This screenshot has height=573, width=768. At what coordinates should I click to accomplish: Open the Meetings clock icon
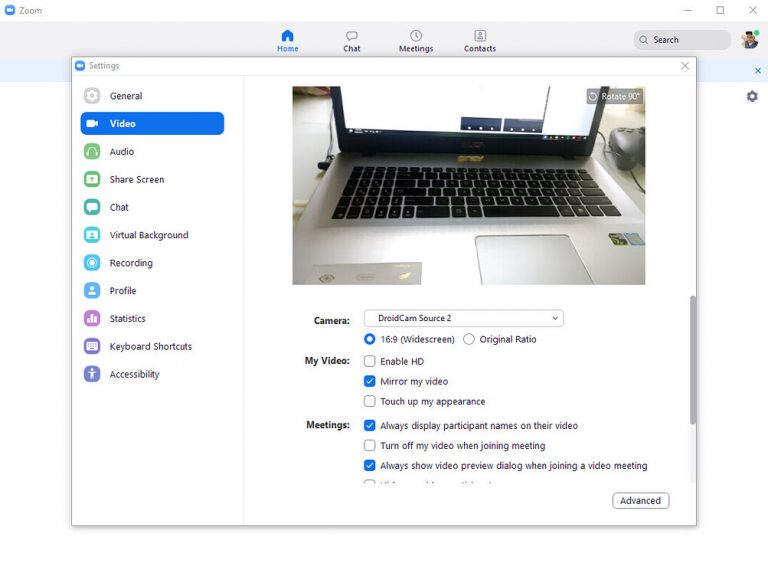click(x=416, y=36)
